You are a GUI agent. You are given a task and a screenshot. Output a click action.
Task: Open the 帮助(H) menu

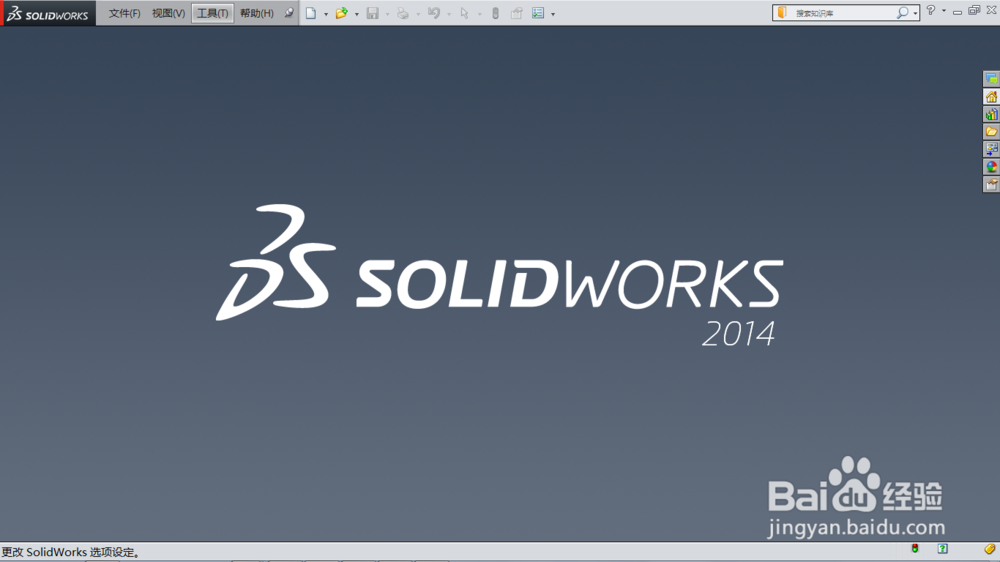coord(256,13)
